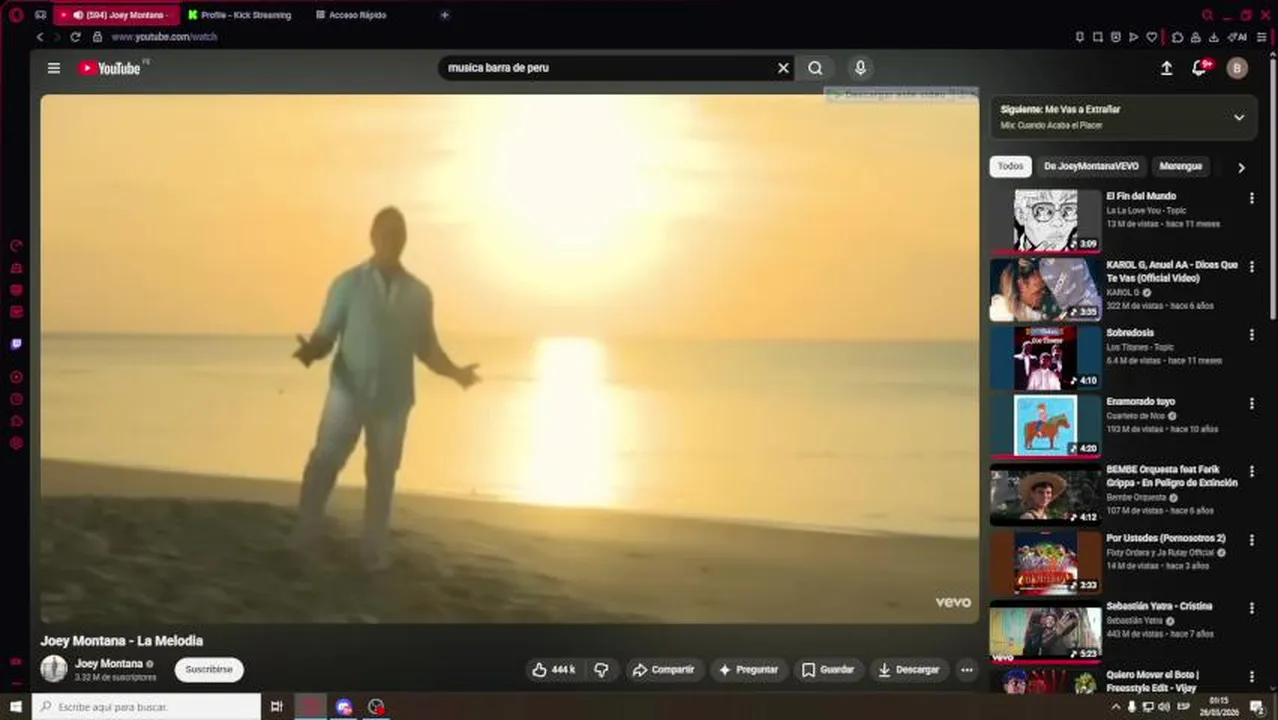Open the KAROL G Dices Que Te Vas thumbnail
The image size is (1278, 720).
pyautogui.click(x=1046, y=290)
